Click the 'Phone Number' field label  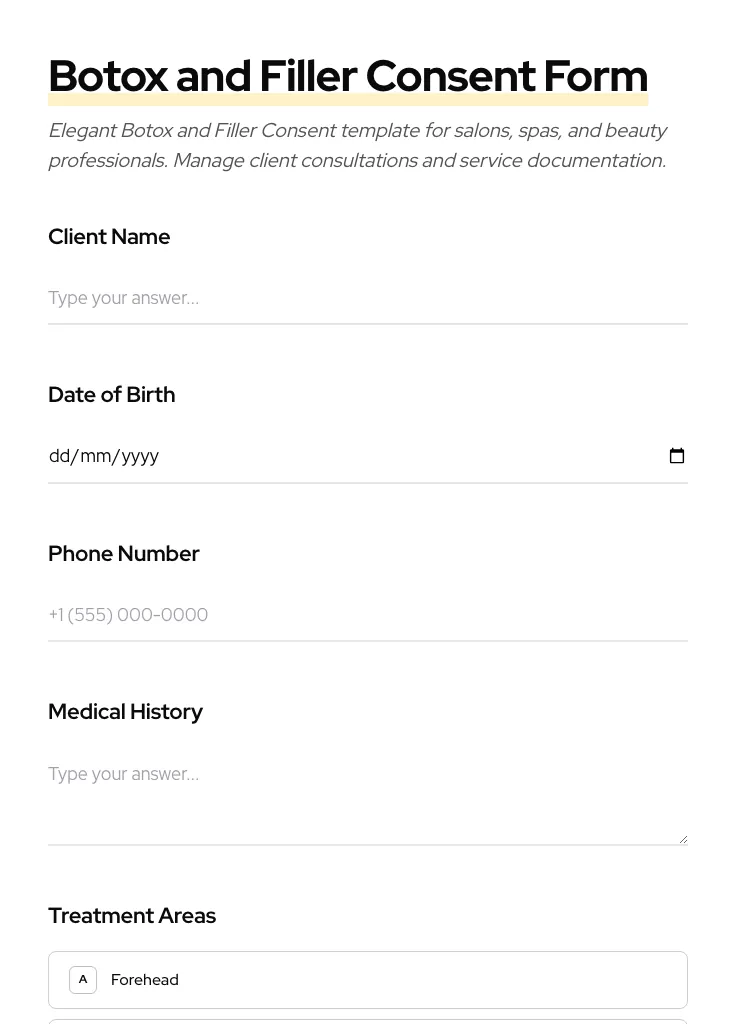coord(124,554)
